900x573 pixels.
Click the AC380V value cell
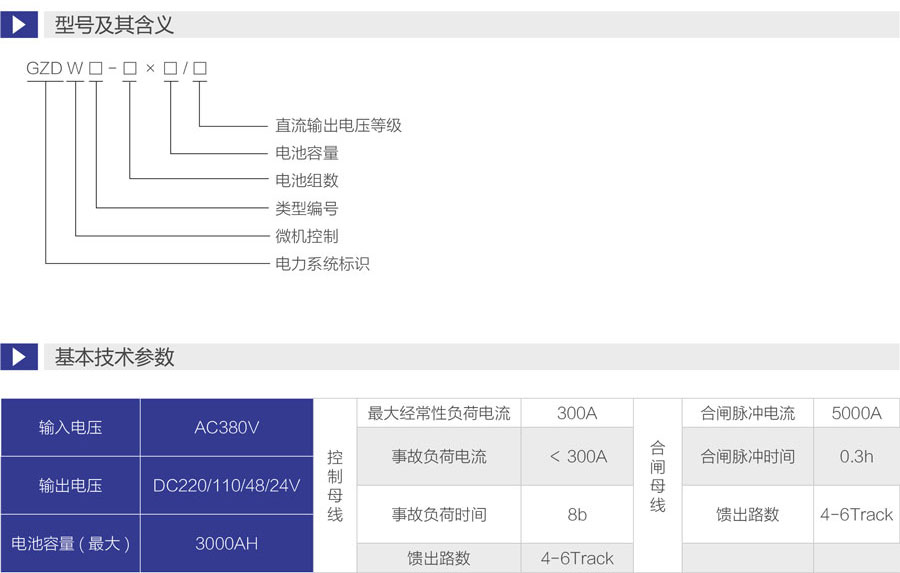click(227, 428)
